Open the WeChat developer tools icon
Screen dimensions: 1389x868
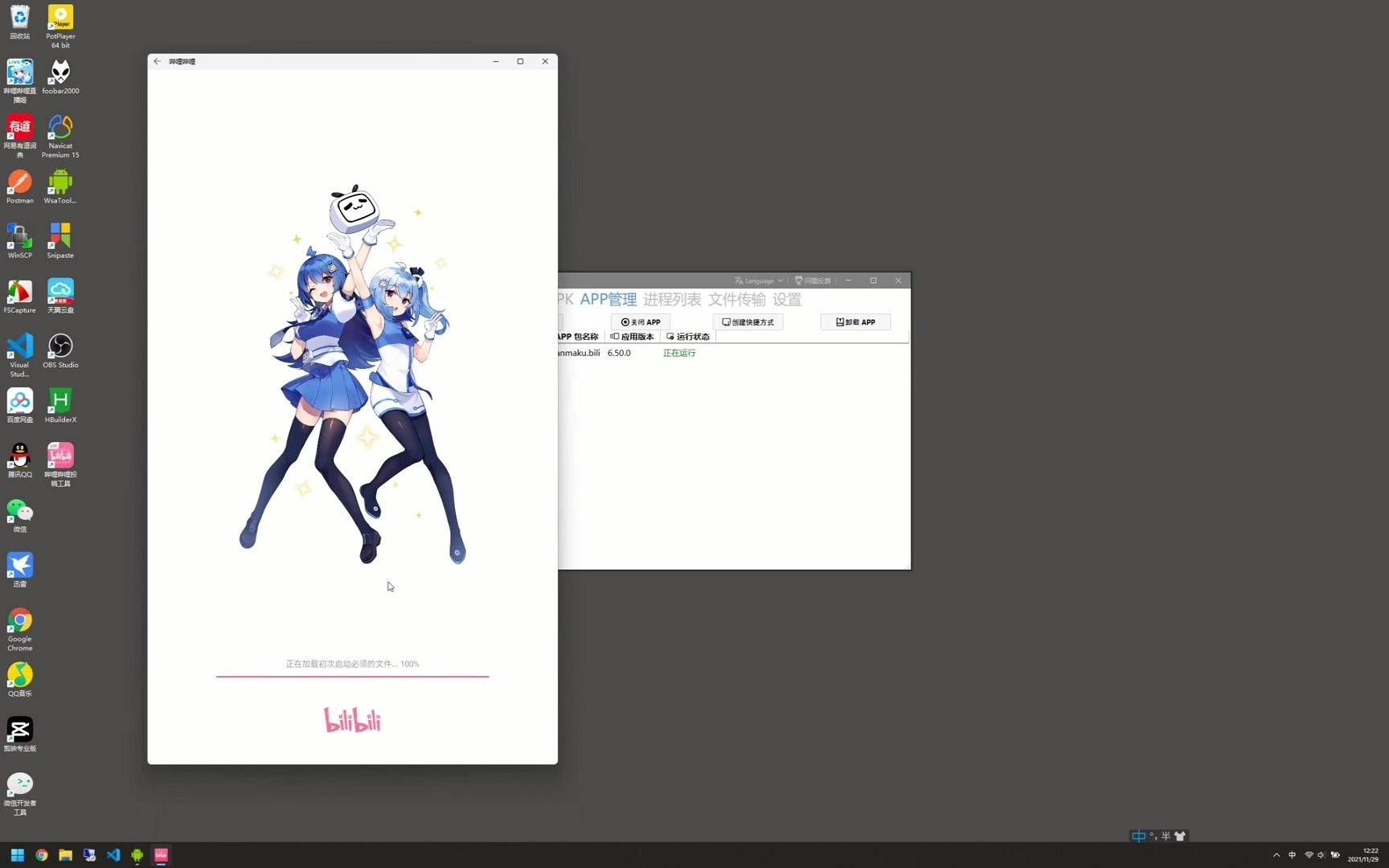pos(20,794)
